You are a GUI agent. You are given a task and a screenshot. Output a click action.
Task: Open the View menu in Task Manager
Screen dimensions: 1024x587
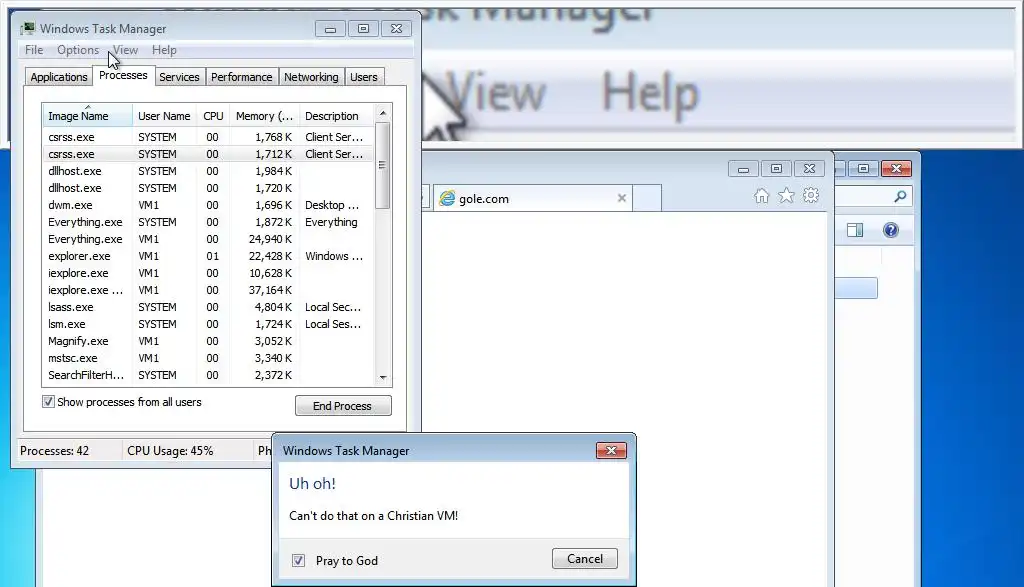coord(125,50)
